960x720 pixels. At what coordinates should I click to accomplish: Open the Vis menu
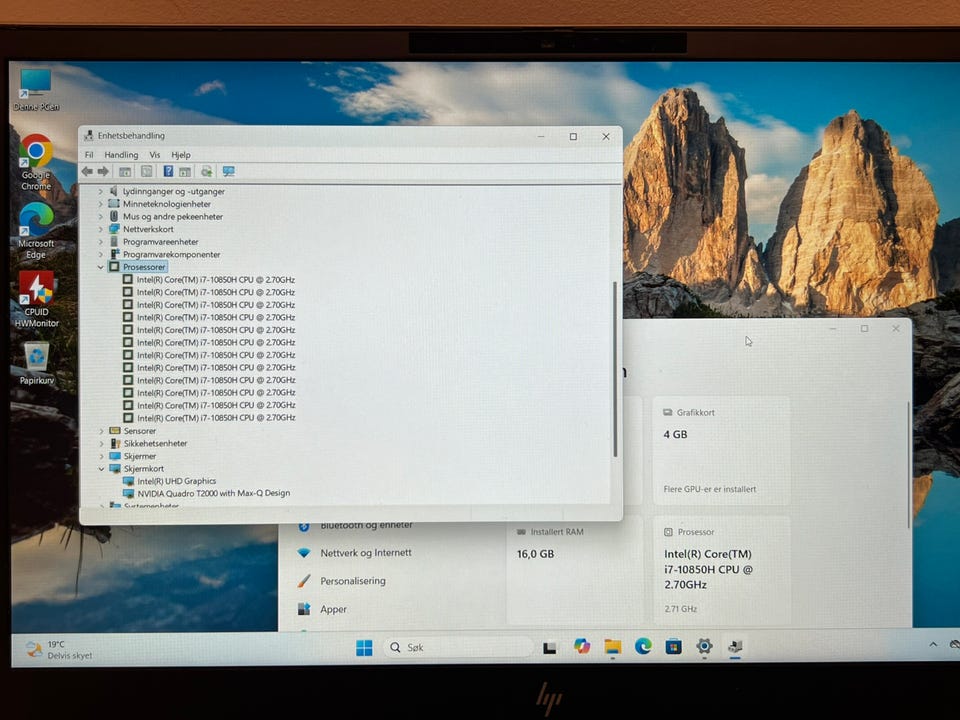click(x=155, y=155)
